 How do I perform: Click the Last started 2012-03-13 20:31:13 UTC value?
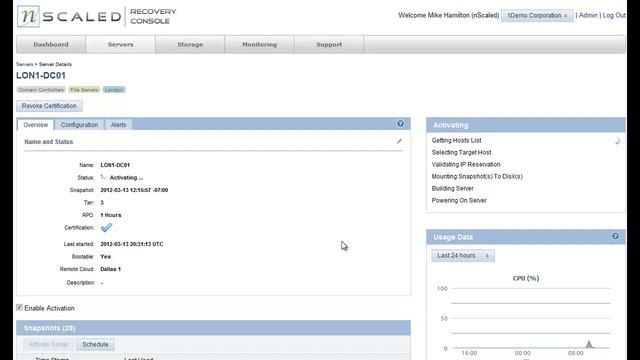[131, 244]
